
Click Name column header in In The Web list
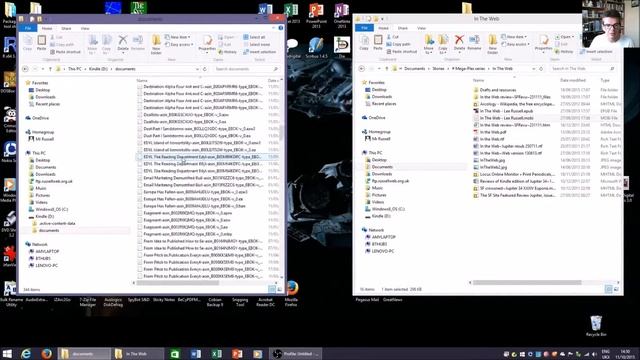click(478, 80)
